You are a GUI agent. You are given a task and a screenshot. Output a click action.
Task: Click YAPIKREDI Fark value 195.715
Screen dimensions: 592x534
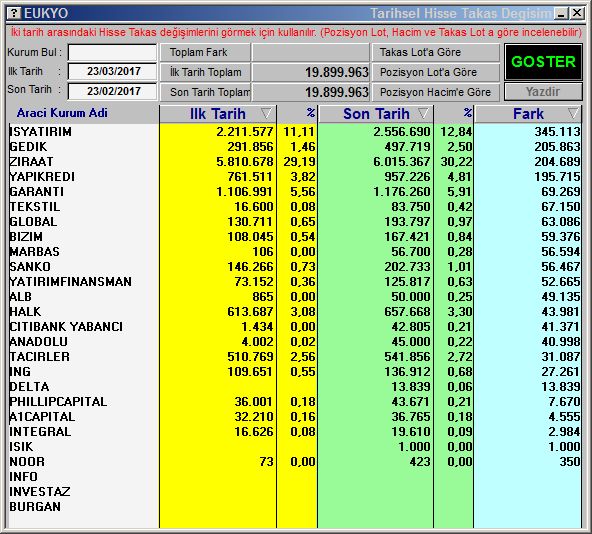click(x=557, y=177)
